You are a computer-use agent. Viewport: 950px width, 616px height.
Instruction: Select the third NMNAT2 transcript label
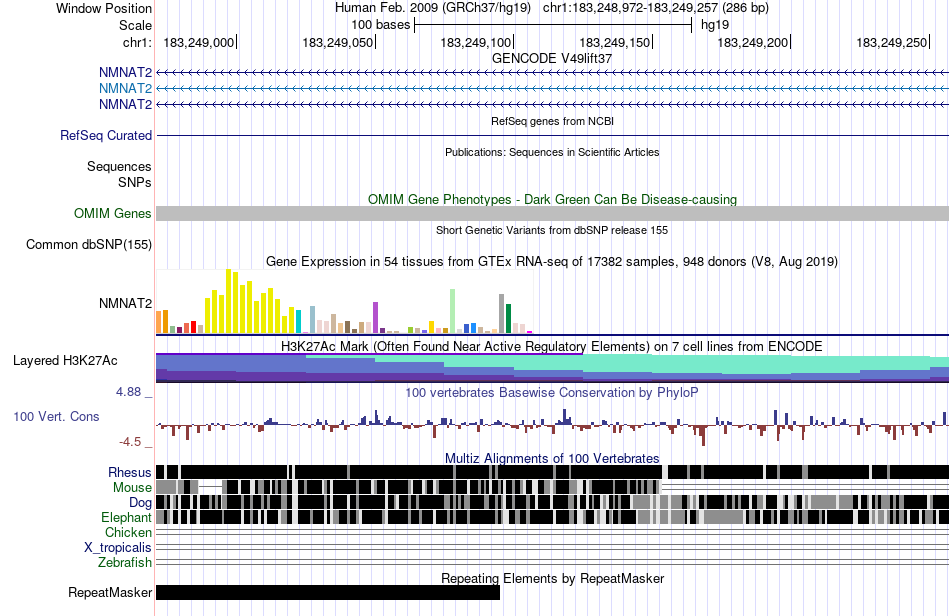pyautogui.click(x=125, y=104)
